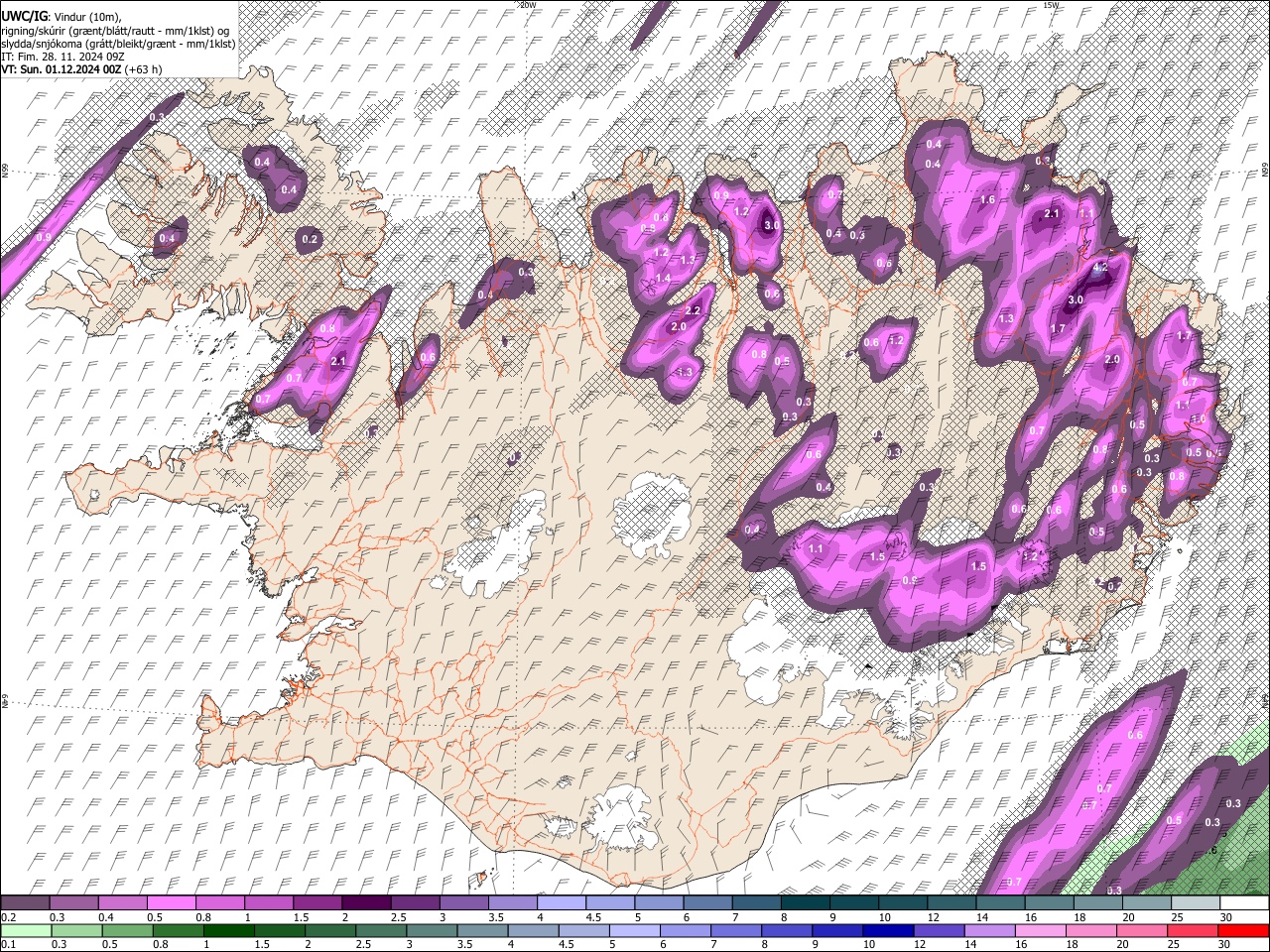This screenshot has height=952, width=1270.
Task: Click the lower scale swatch between 0.1 and 0.3
Action: [26, 930]
